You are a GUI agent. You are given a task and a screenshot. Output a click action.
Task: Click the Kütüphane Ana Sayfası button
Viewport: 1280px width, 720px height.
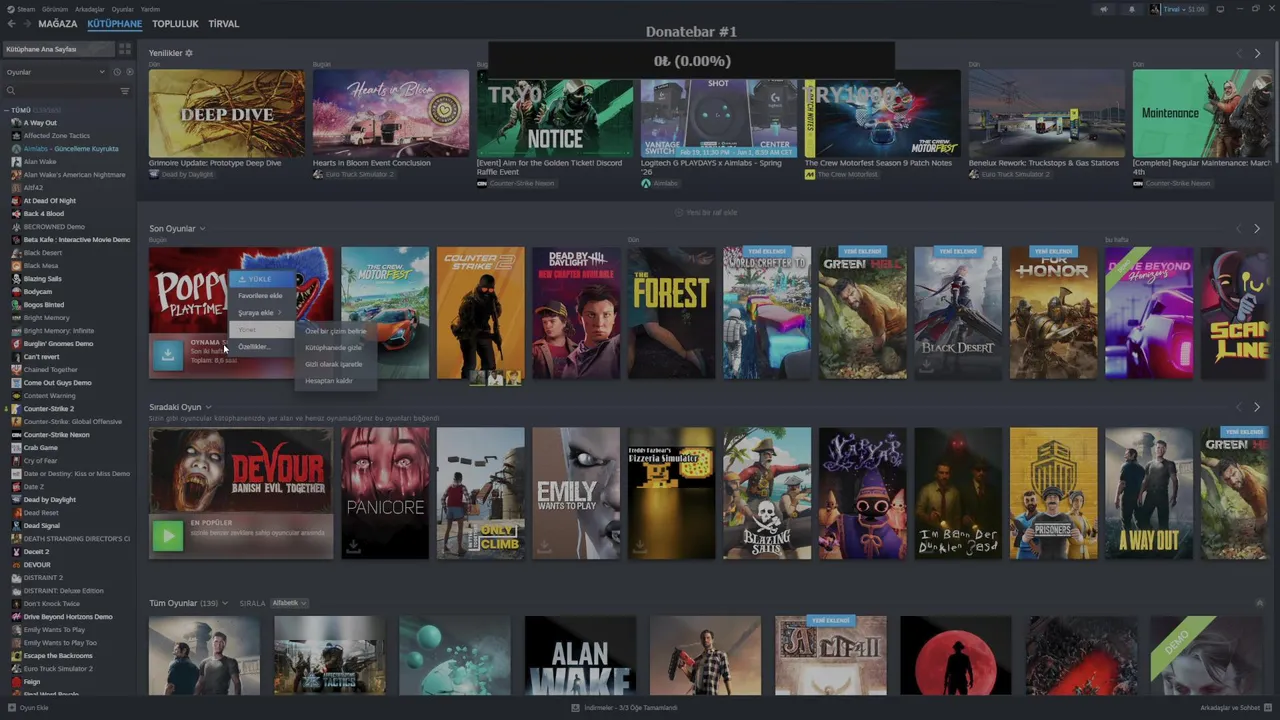tap(58, 49)
